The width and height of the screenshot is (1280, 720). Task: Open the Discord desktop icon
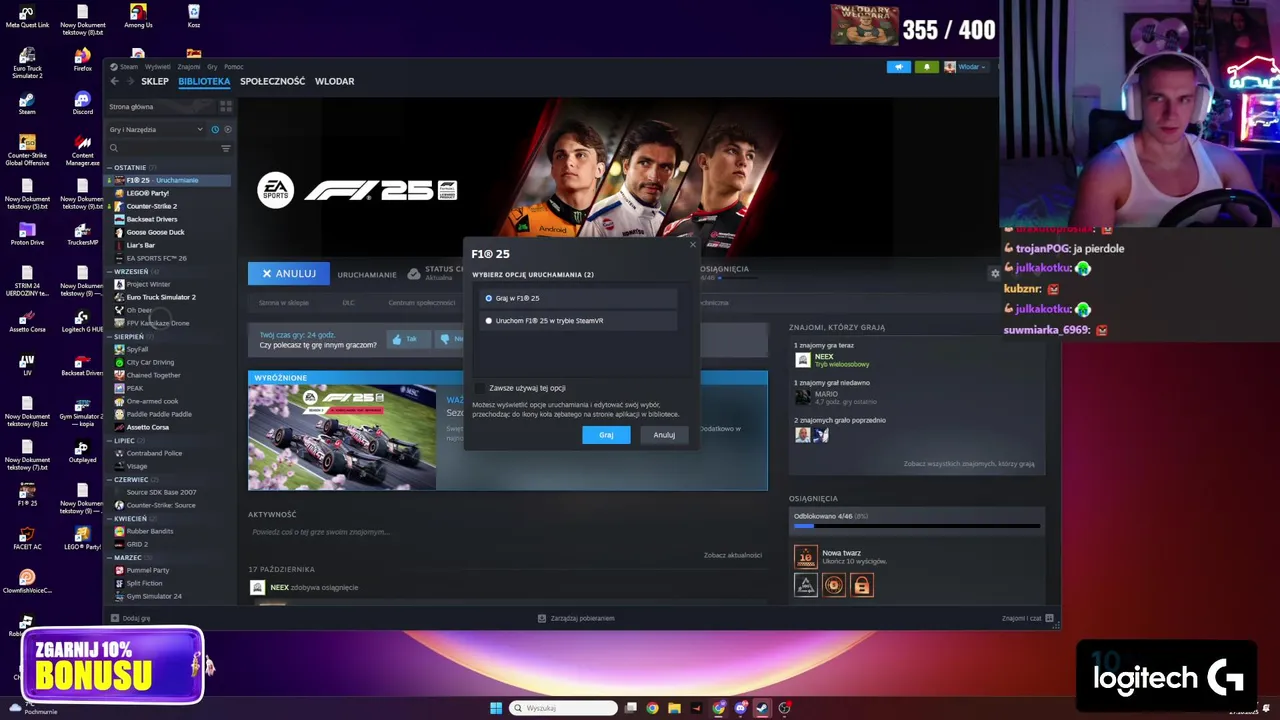[82, 104]
